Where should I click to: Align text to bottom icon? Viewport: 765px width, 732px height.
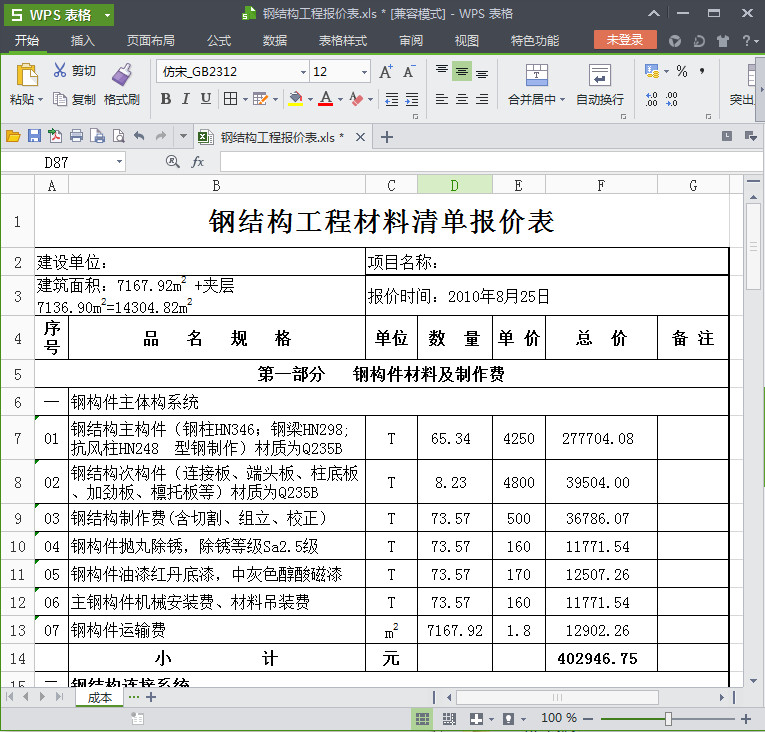click(x=482, y=72)
